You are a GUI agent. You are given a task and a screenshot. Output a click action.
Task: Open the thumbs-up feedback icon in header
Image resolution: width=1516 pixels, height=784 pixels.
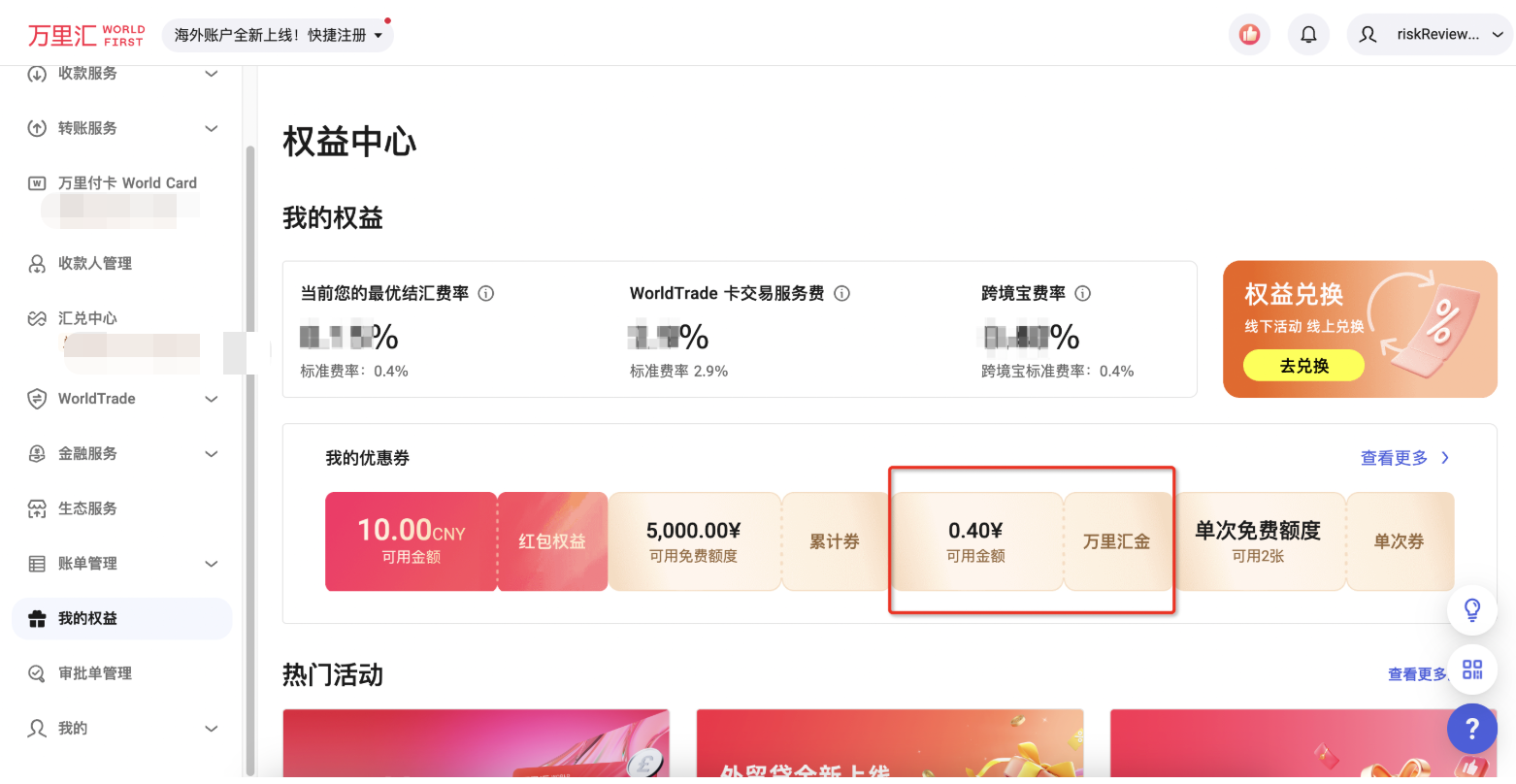pyautogui.click(x=1249, y=35)
